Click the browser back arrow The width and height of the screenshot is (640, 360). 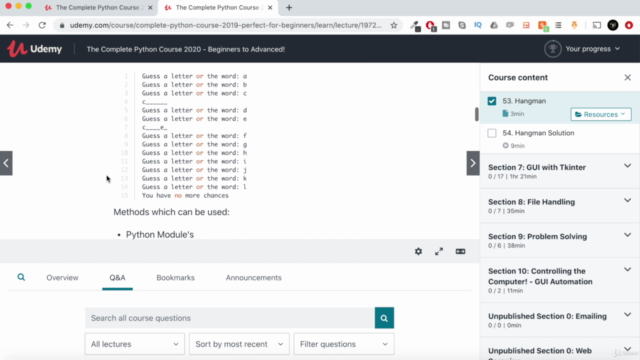click(10, 25)
